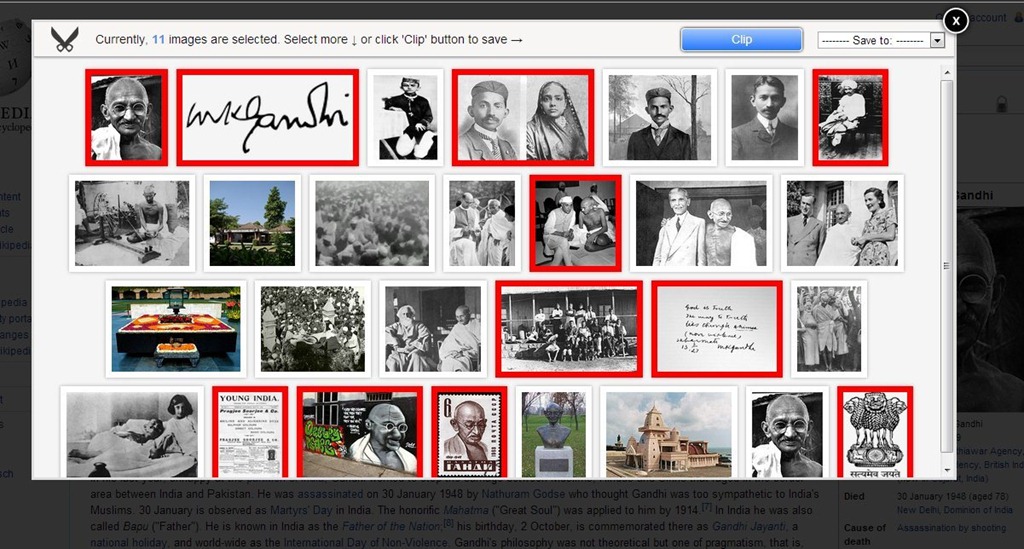Select the blurry crowd photo

click(372, 223)
